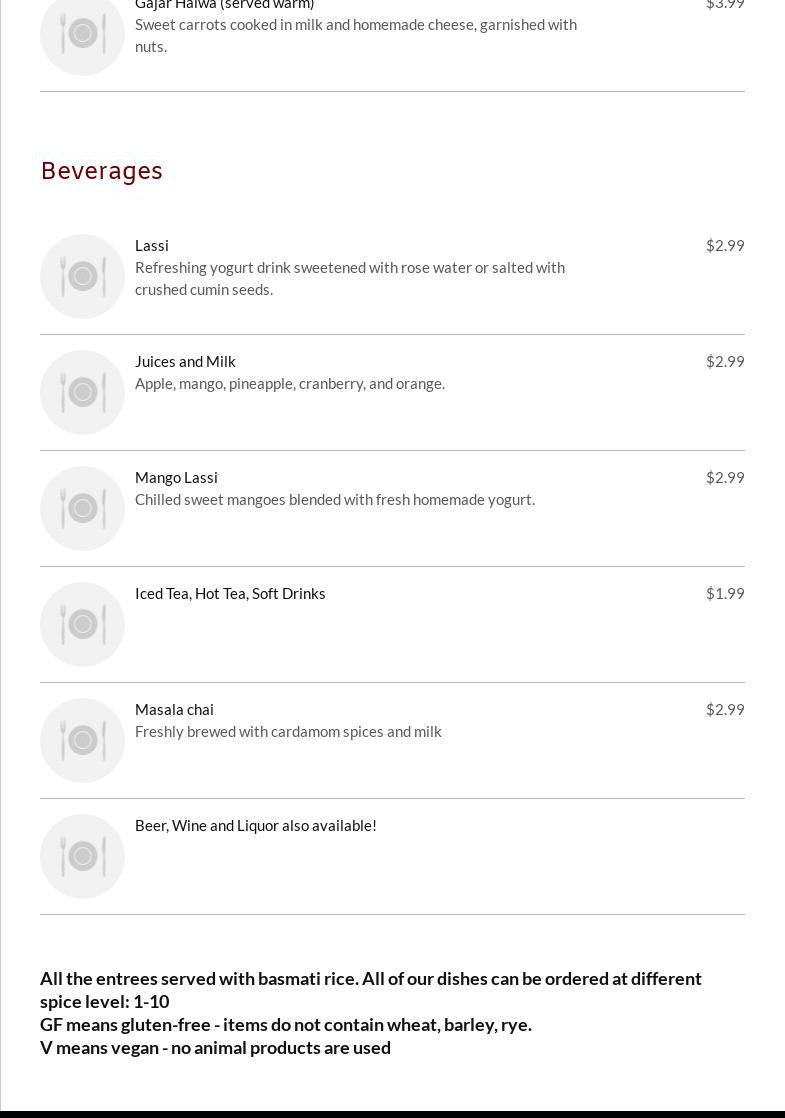Viewport: 785px width, 1118px height.
Task: Open the Juices and Milk item name
Action: click(185, 361)
